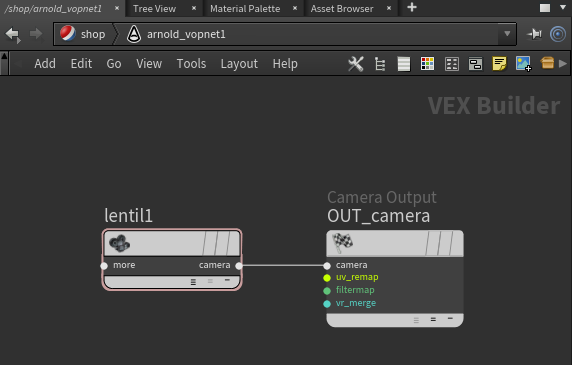Add a new pane tab
The height and width of the screenshot is (365, 572).
(x=412, y=7)
